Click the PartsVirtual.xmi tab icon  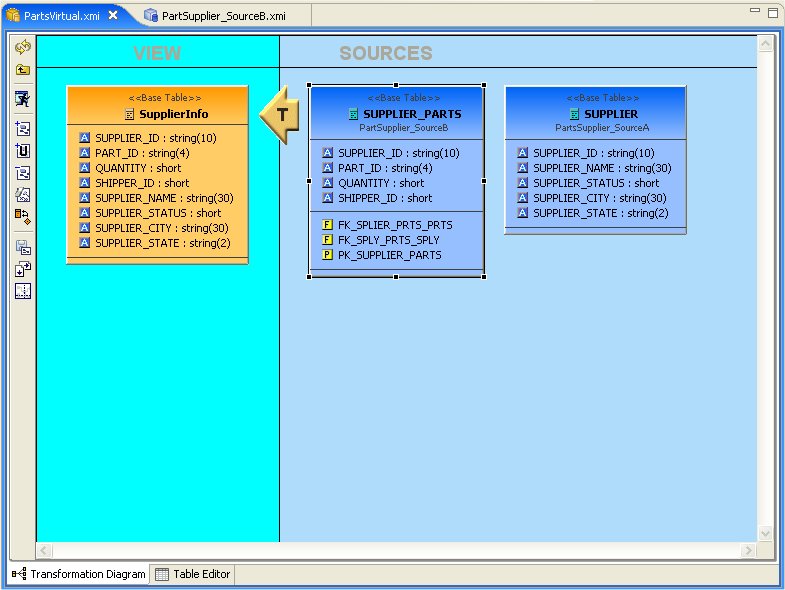(13, 15)
